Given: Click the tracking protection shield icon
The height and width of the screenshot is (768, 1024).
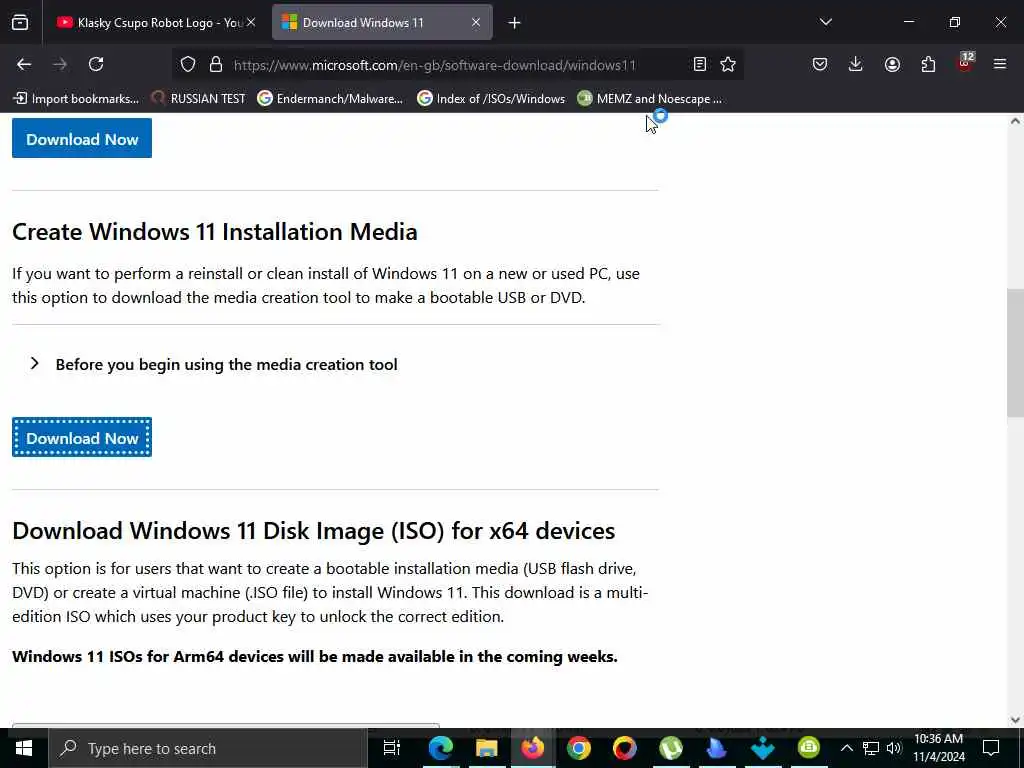Looking at the screenshot, I should coord(188,64).
